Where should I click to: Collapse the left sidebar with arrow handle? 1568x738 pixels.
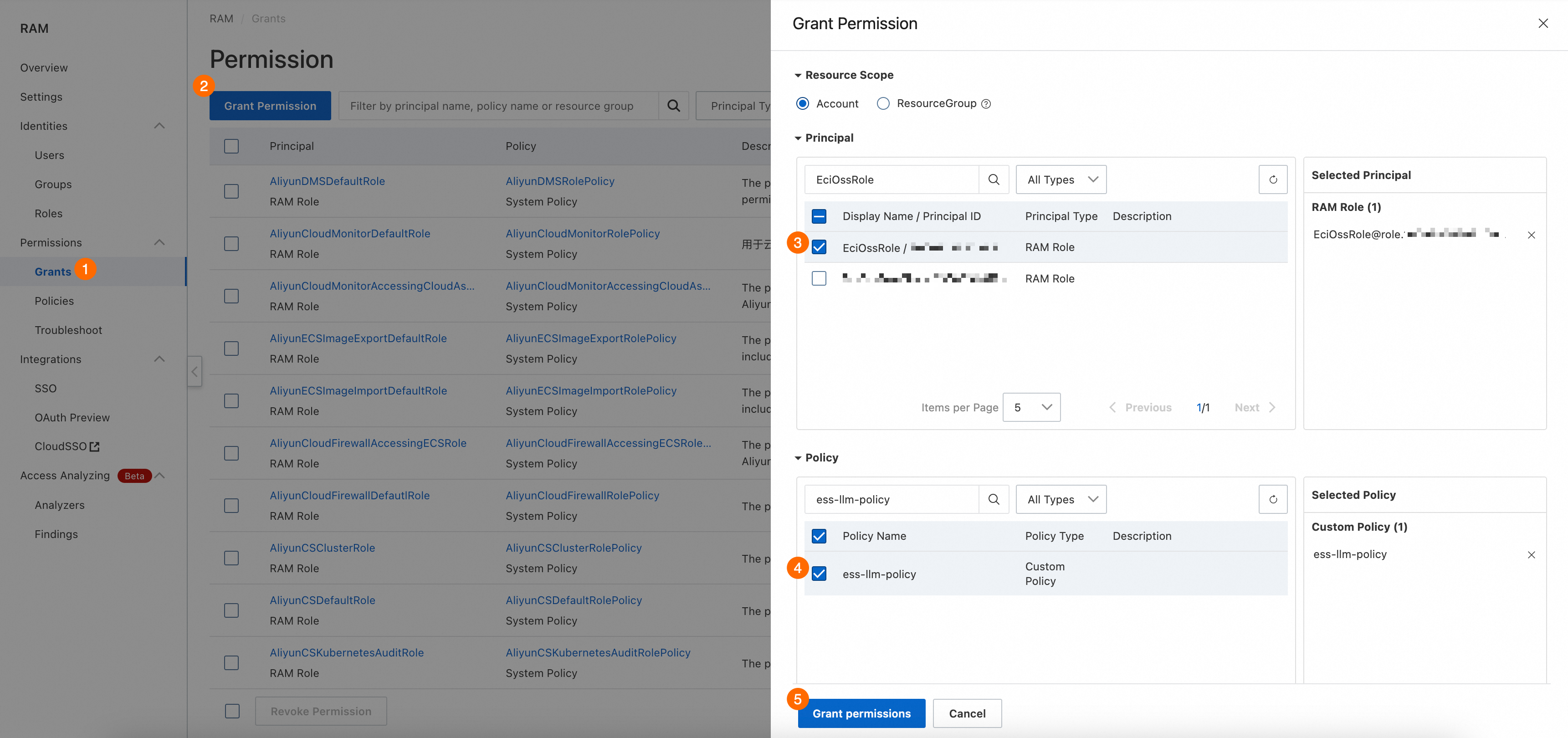click(x=194, y=371)
